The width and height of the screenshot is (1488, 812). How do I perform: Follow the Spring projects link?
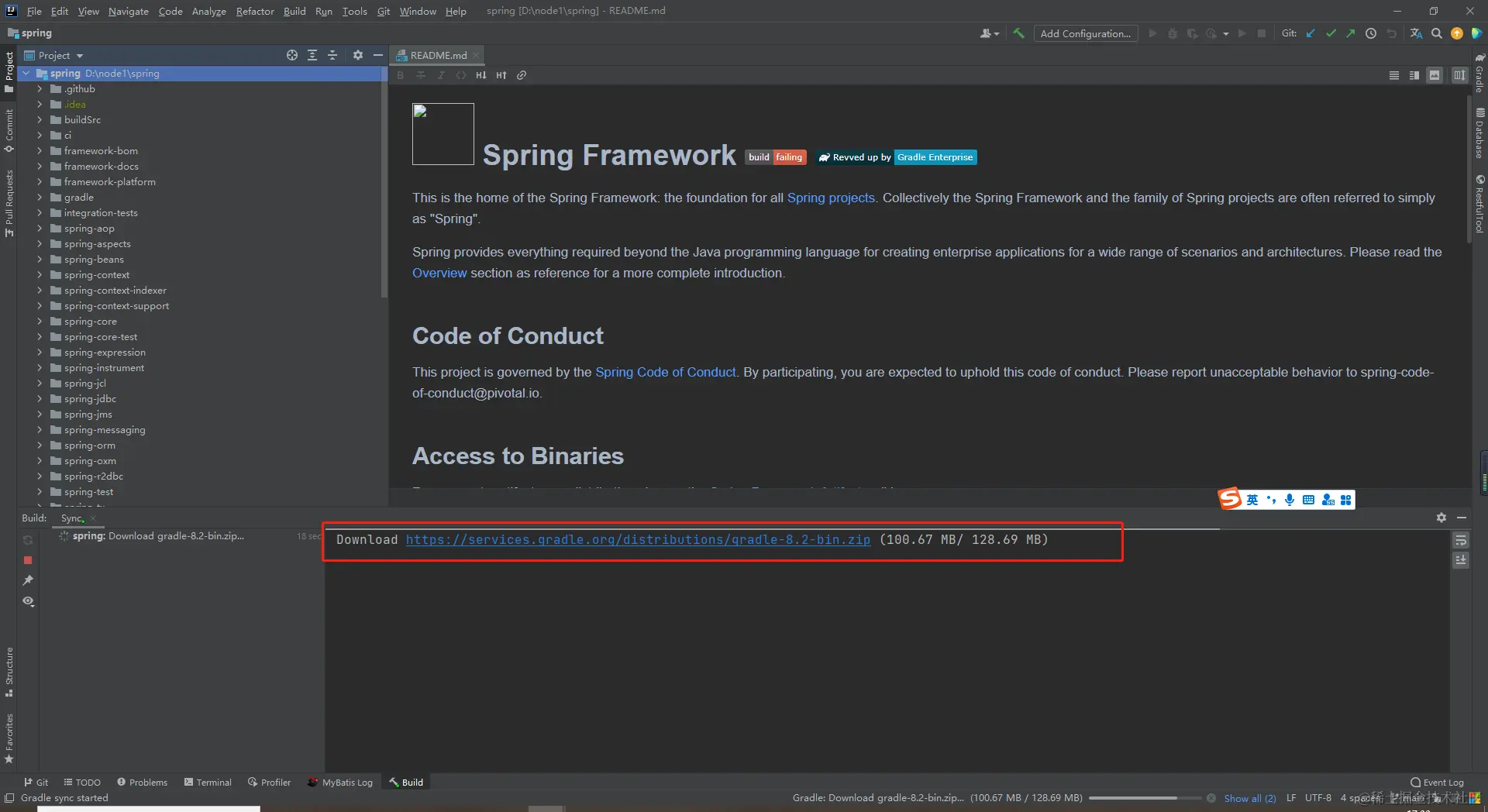click(x=831, y=198)
